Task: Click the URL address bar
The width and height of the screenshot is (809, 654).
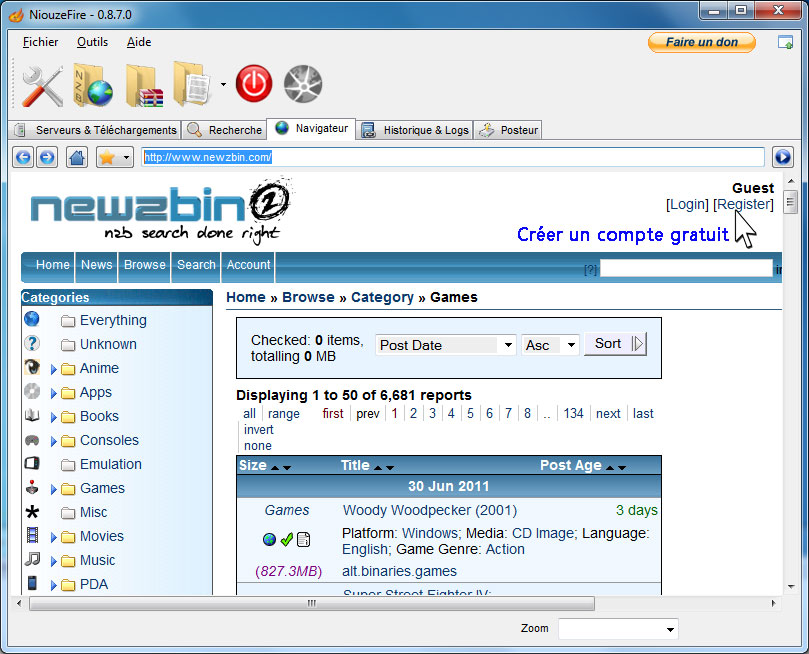Action: [x=453, y=157]
